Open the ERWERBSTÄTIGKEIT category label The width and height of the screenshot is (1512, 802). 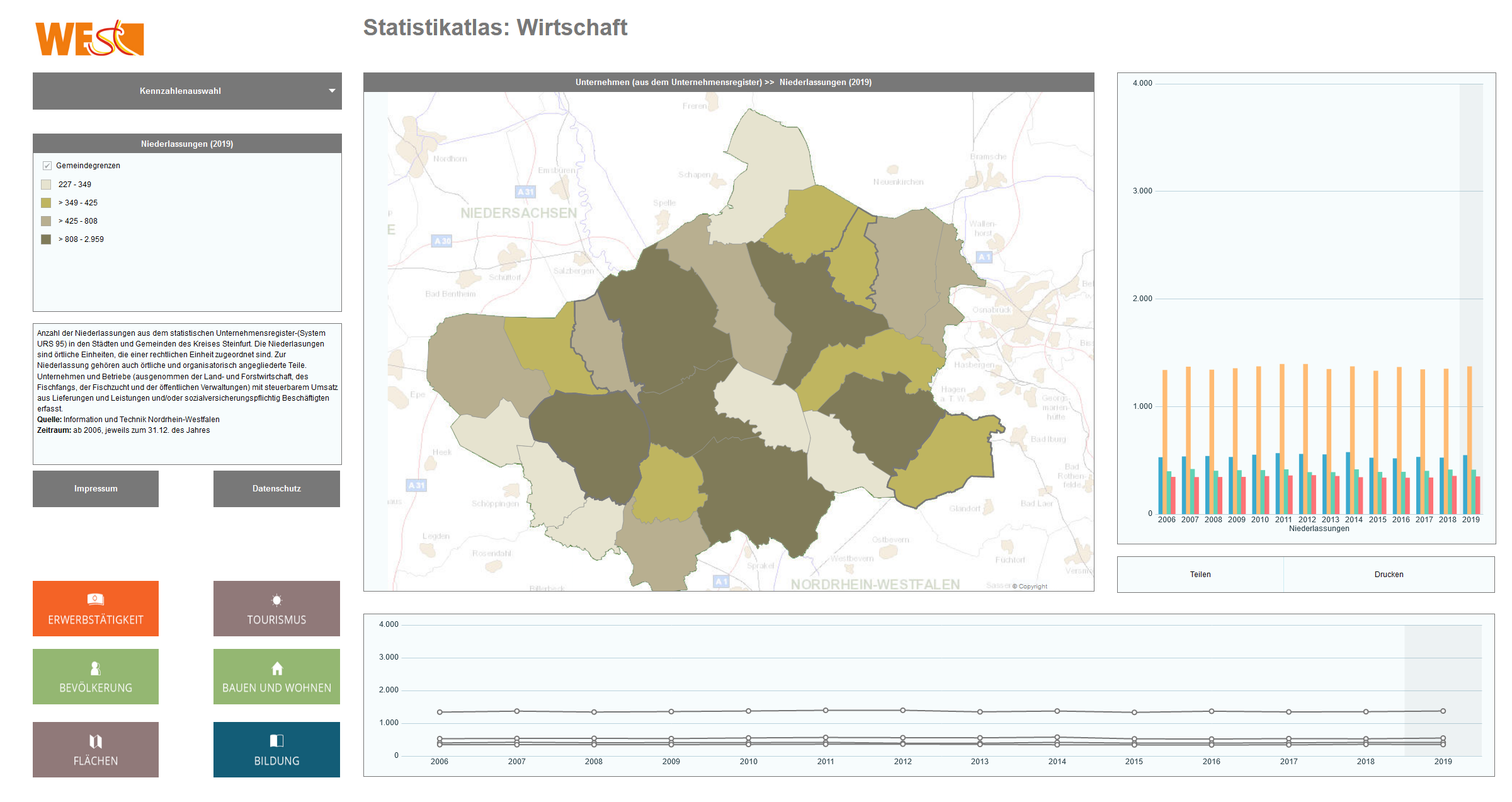point(96,620)
